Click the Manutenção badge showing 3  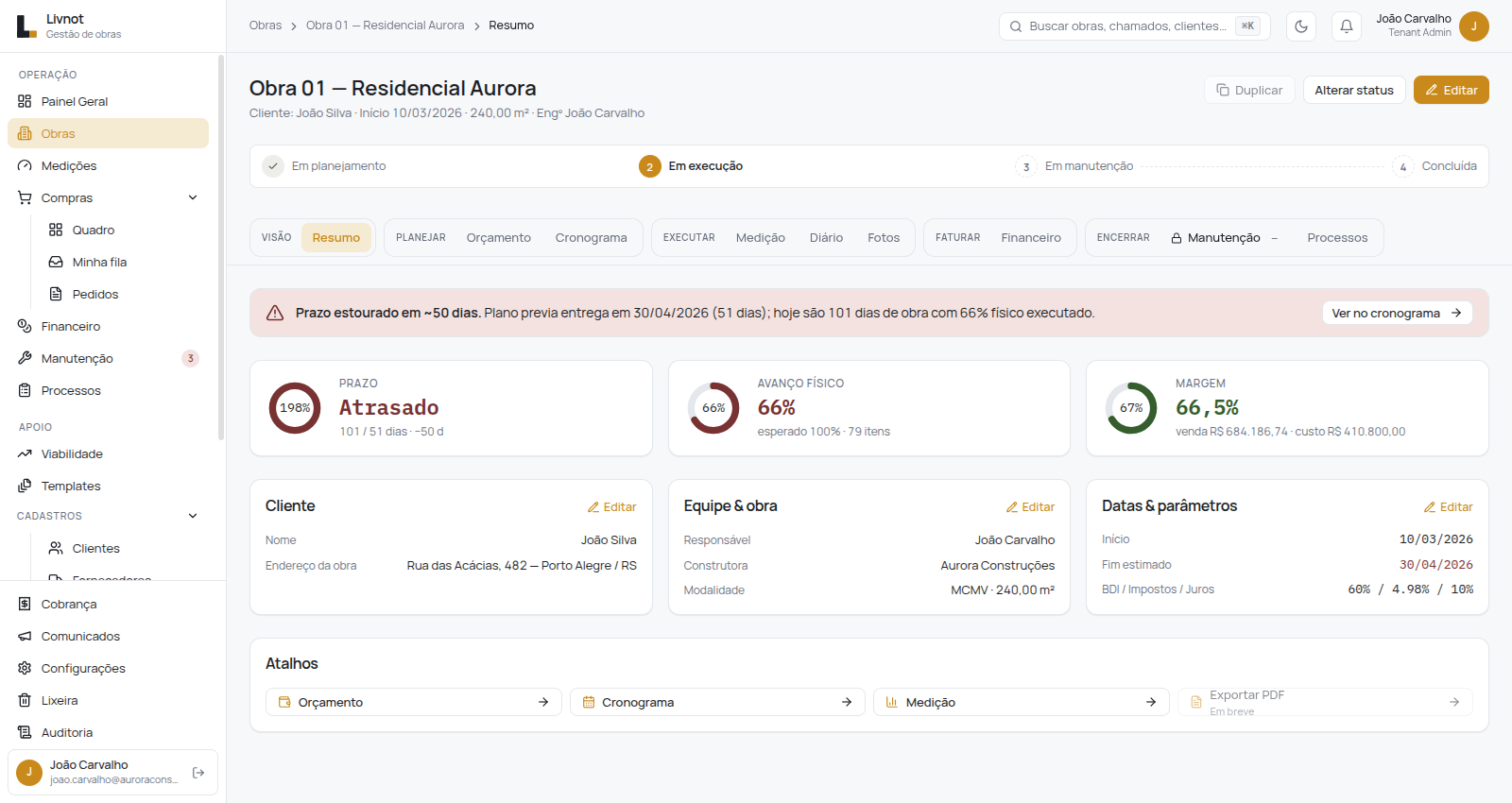pos(191,358)
